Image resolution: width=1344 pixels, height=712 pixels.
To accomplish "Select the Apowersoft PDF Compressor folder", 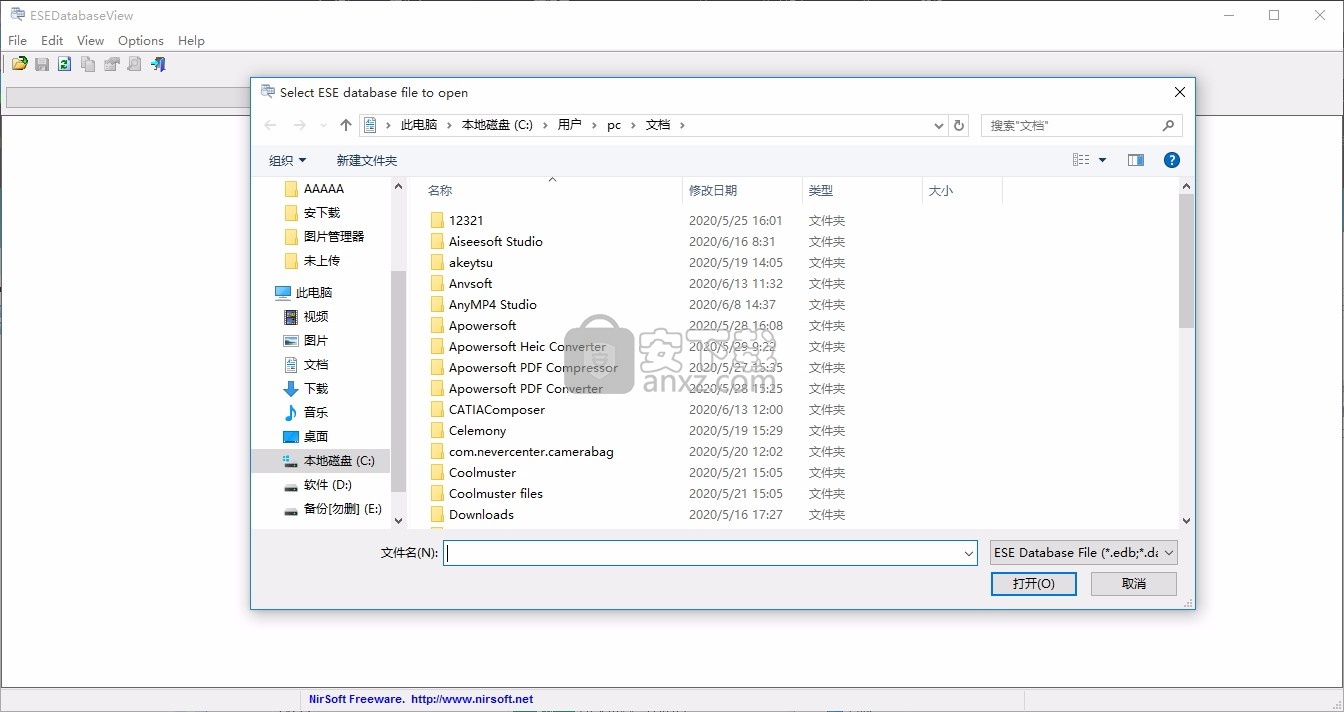I will [533, 367].
